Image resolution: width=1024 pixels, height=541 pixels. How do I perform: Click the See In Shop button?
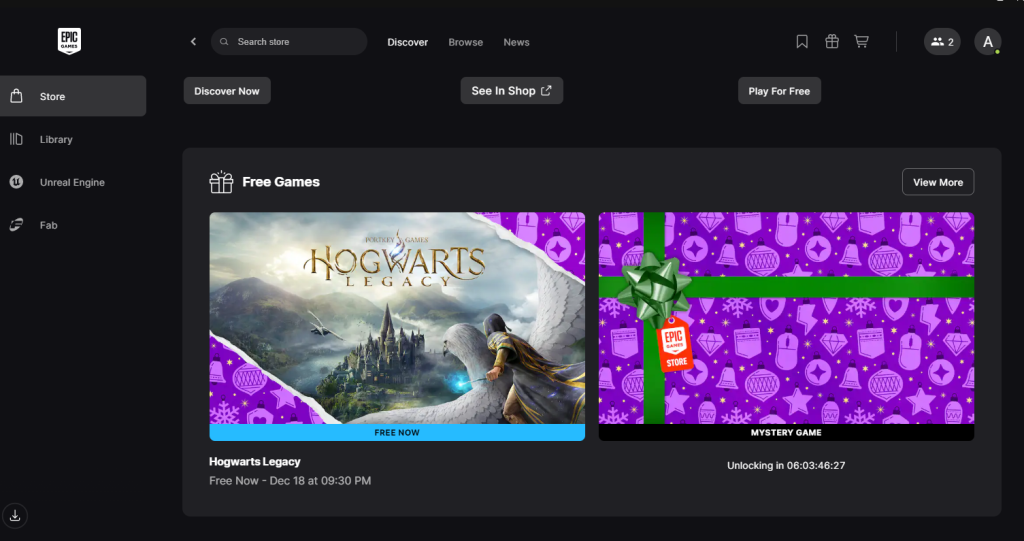click(x=511, y=91)
